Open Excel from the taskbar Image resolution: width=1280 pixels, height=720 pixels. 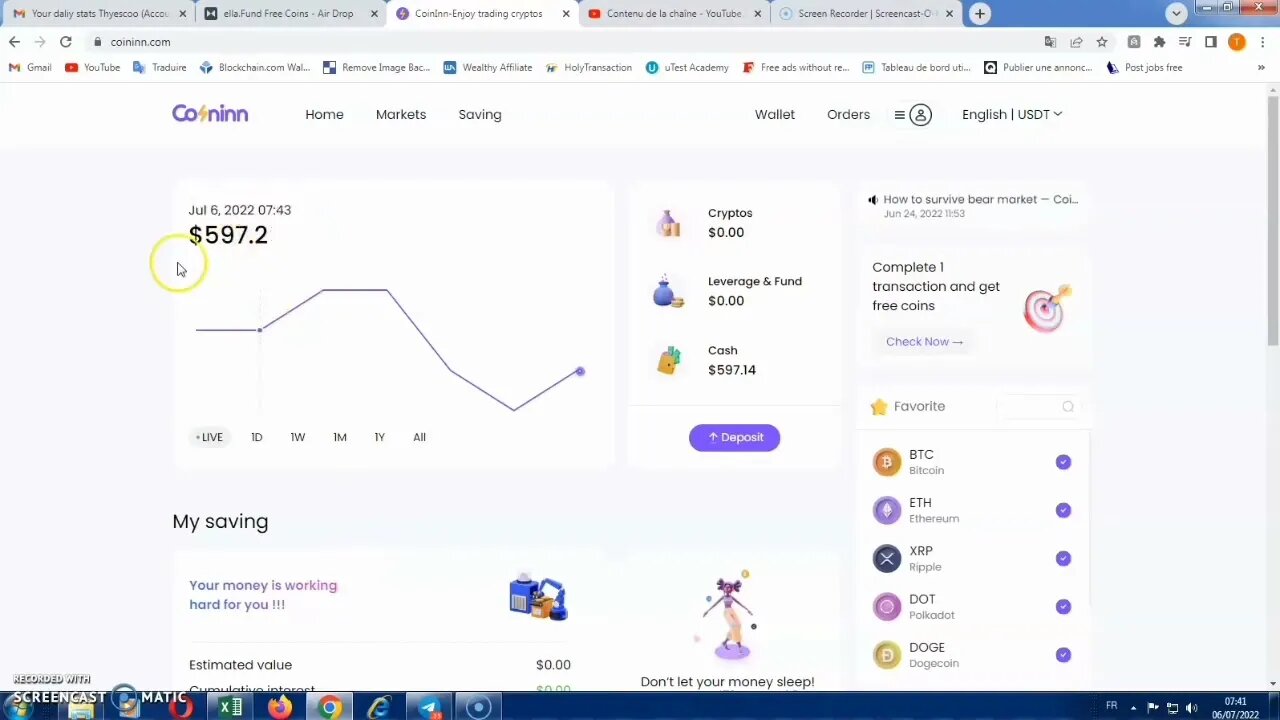point(230,707)
